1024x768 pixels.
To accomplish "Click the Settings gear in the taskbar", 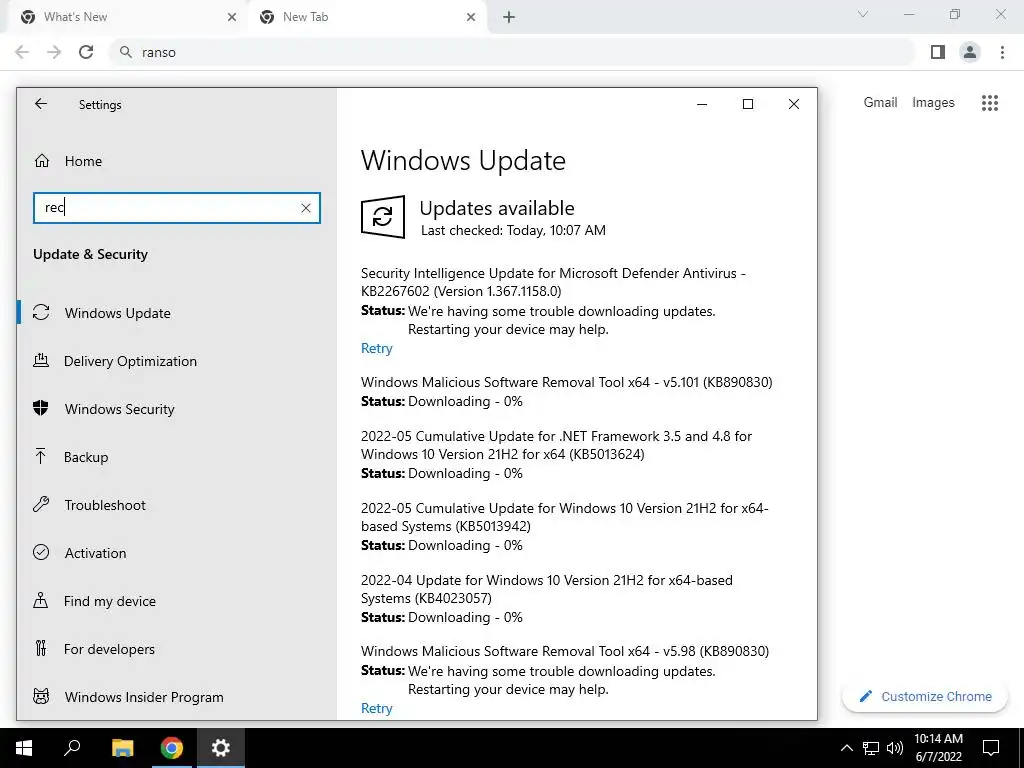I will click(221, 748).
